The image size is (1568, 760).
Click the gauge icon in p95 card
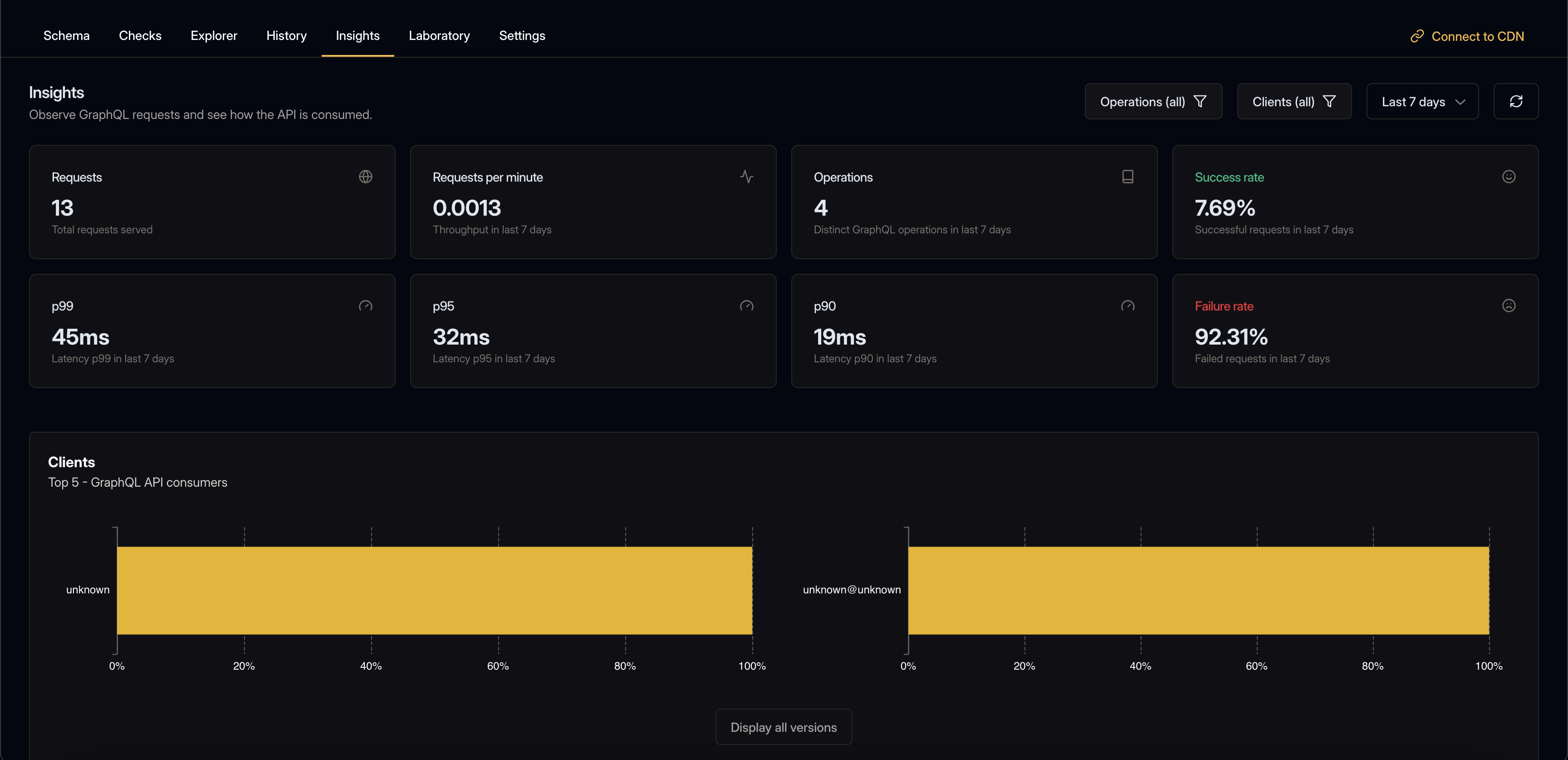tap(746, 306)
